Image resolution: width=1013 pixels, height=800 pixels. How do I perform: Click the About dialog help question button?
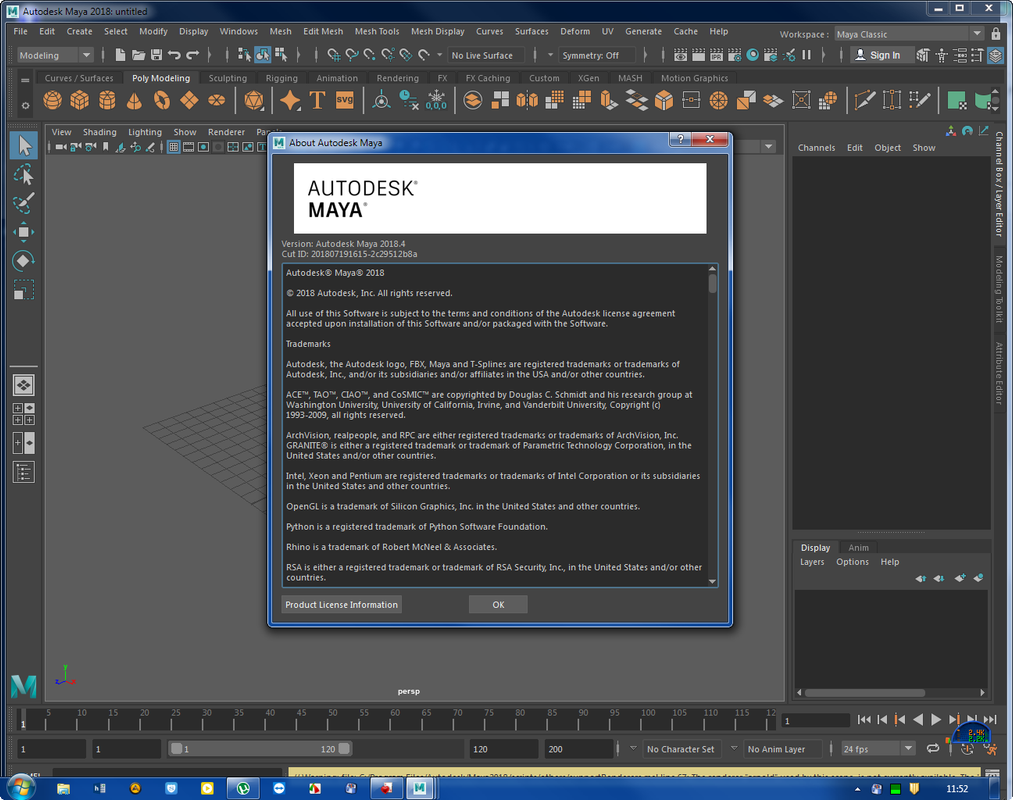coord(680,139)
